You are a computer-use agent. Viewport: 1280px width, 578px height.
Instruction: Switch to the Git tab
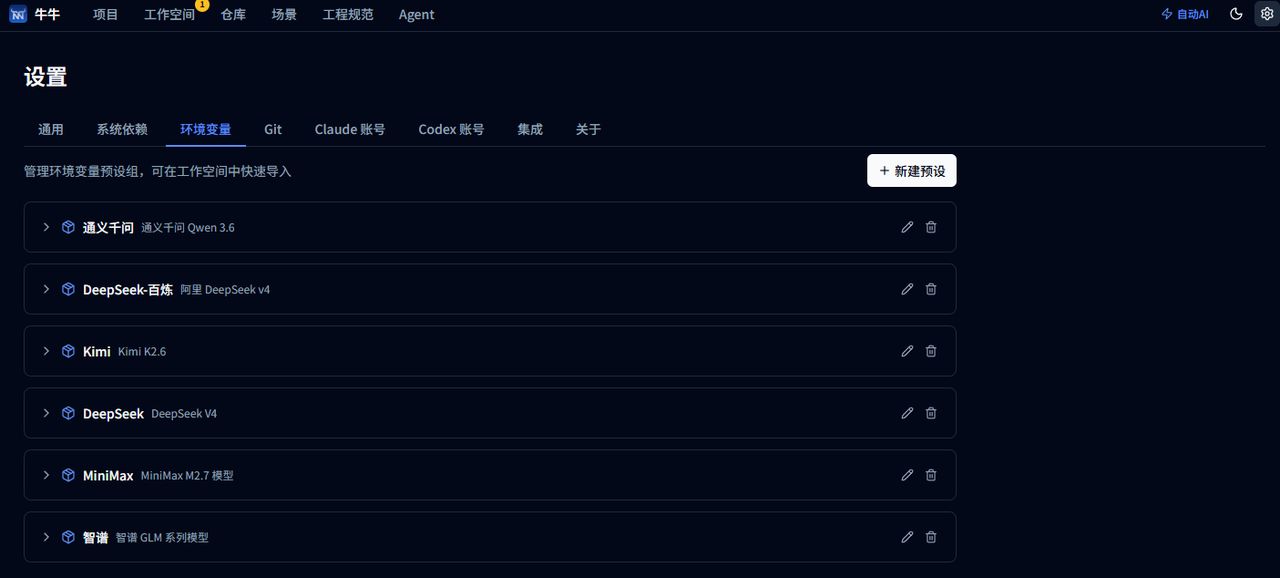point(273,130)
